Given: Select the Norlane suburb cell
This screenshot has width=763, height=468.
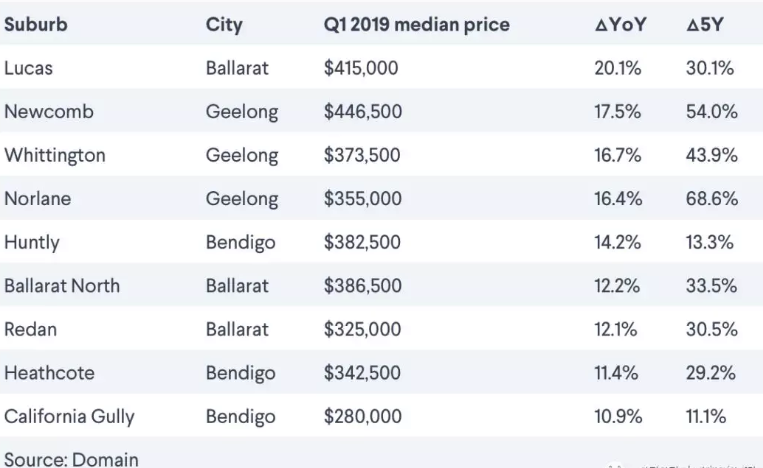Looking at the screenshot, I should 37,198.
